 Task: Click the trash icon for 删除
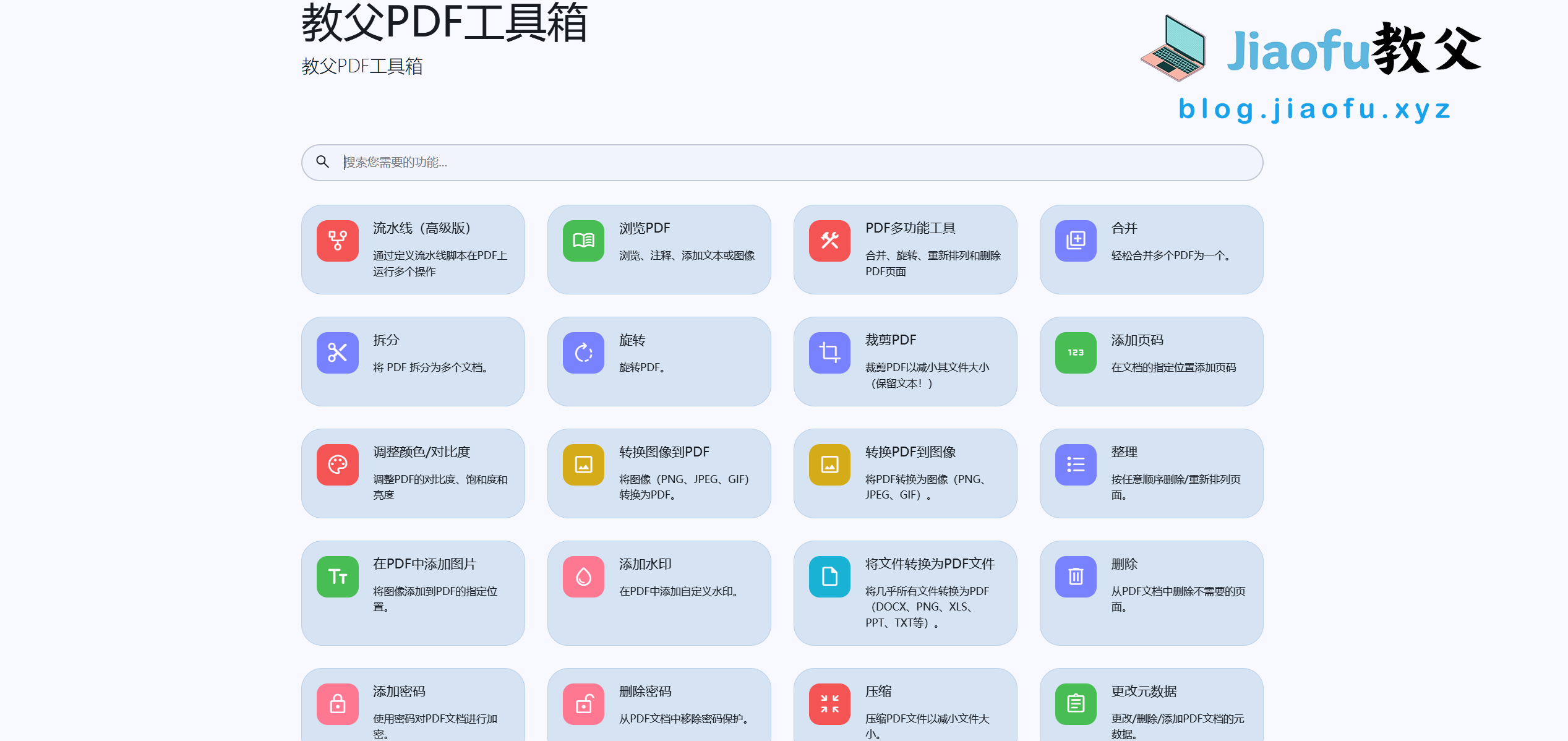tap(1076, 576)
